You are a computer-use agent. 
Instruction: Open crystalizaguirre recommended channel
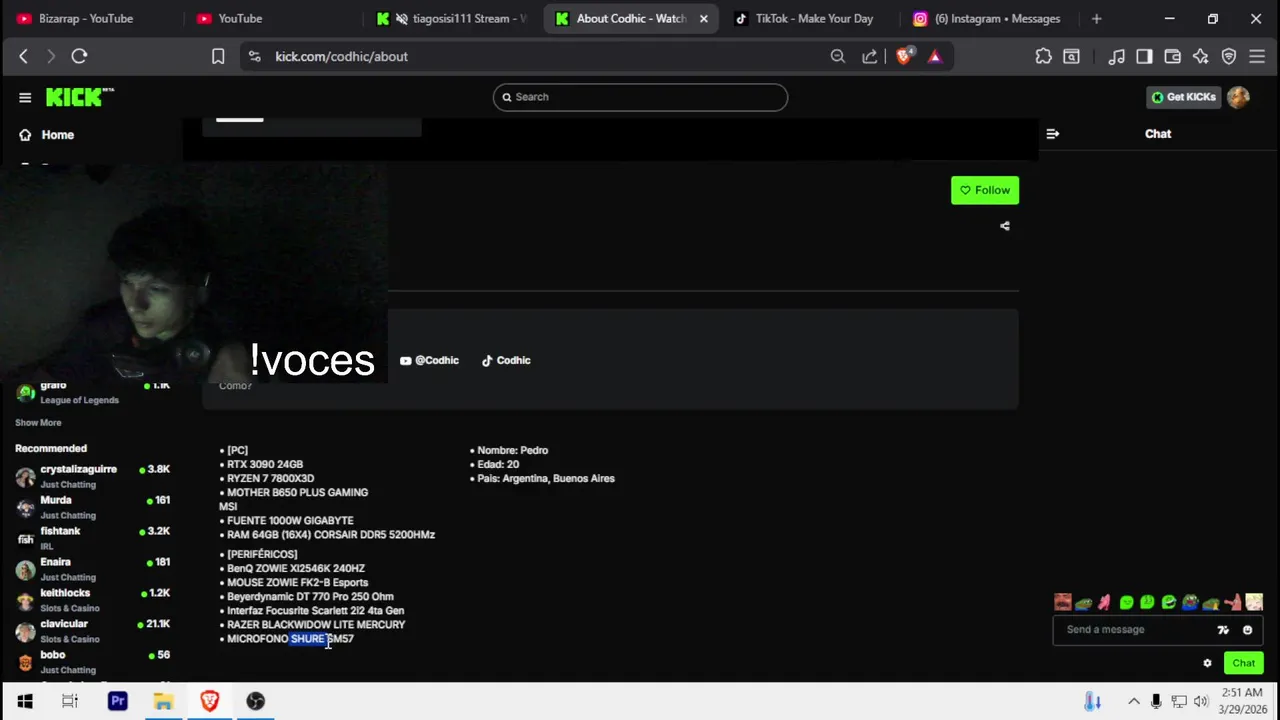pos(93,476)
